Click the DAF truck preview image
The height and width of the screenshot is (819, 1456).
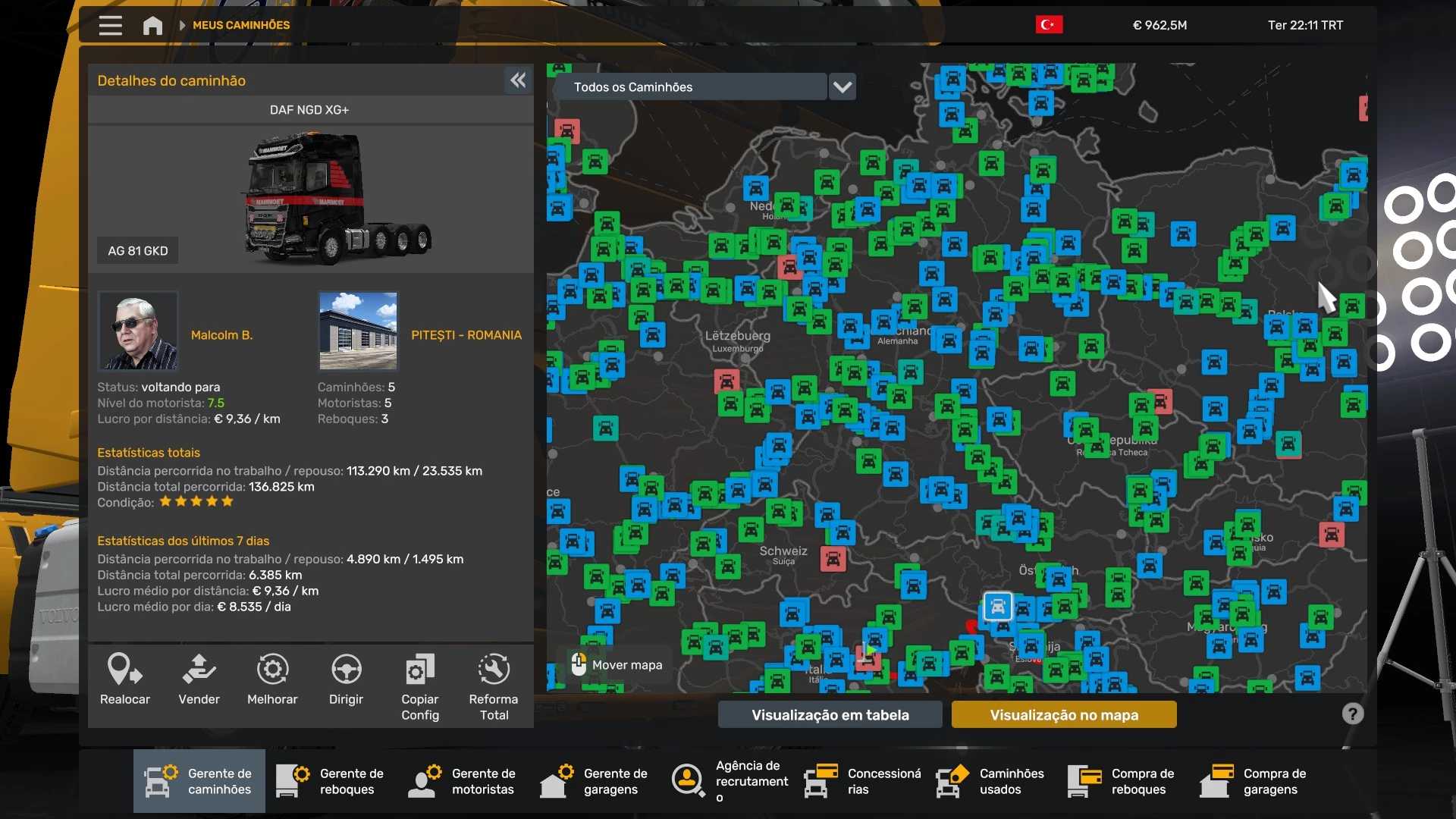[x=338, y=197]
